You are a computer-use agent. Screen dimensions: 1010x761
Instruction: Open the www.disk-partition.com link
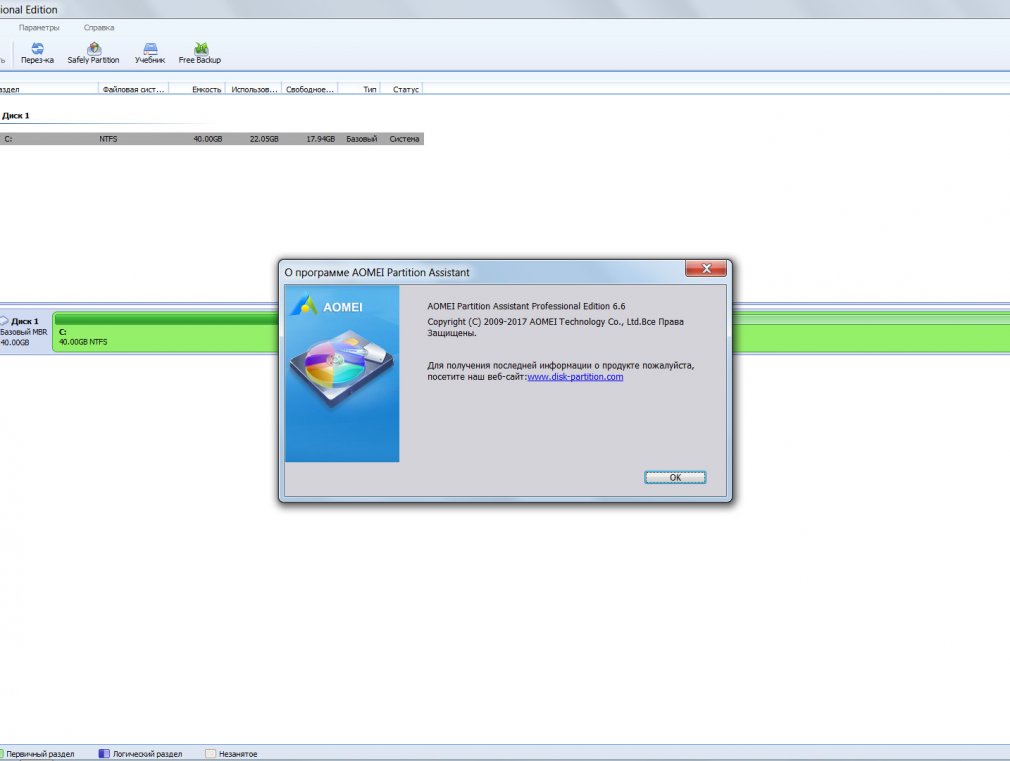pyautogui.click(x=575, y=376)
